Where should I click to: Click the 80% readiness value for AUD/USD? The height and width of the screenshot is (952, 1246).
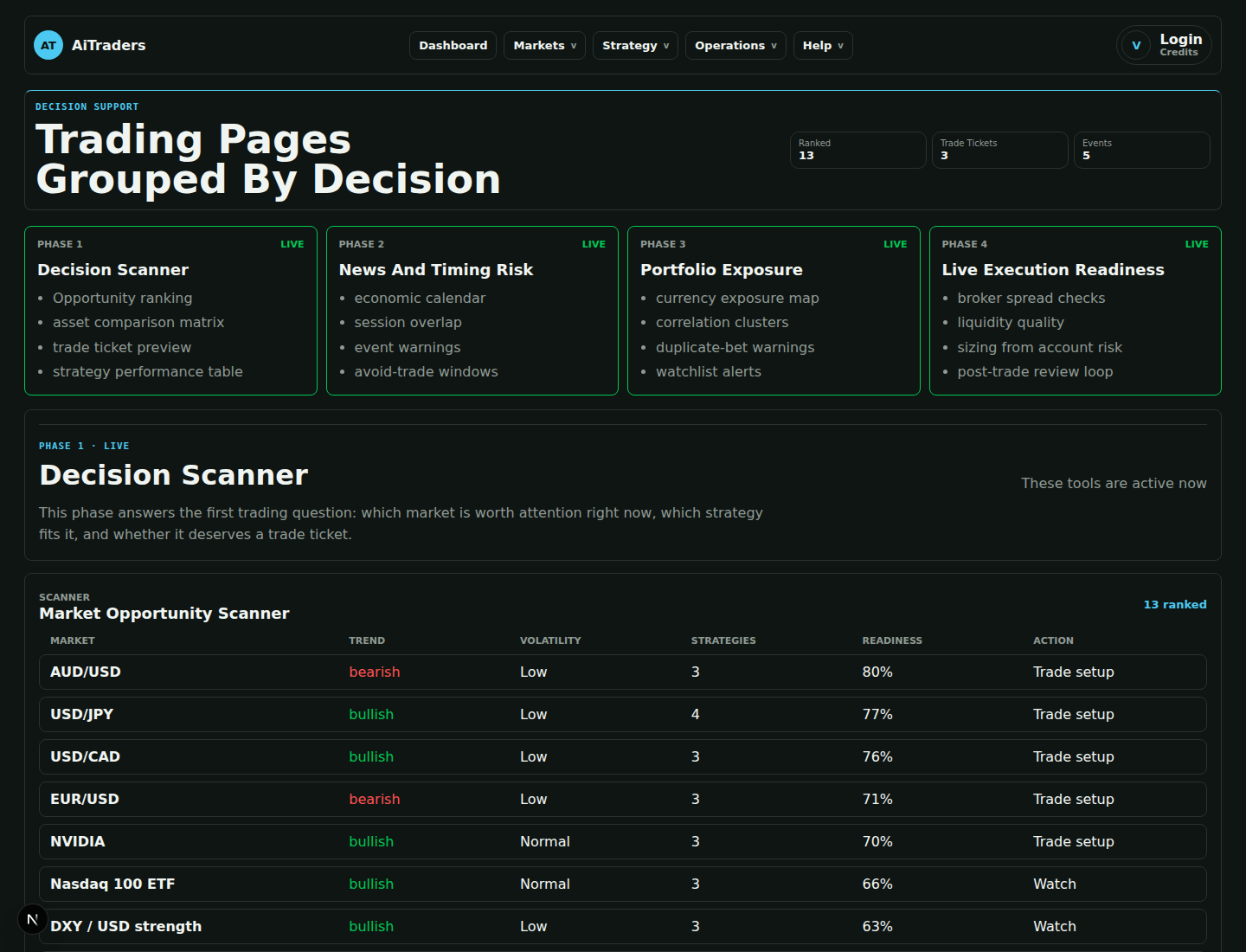pos(877,672)
